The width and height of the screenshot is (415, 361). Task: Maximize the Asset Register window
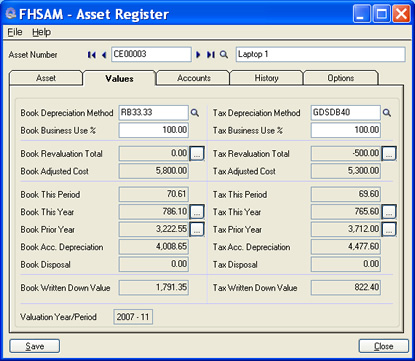coord(381,14)
